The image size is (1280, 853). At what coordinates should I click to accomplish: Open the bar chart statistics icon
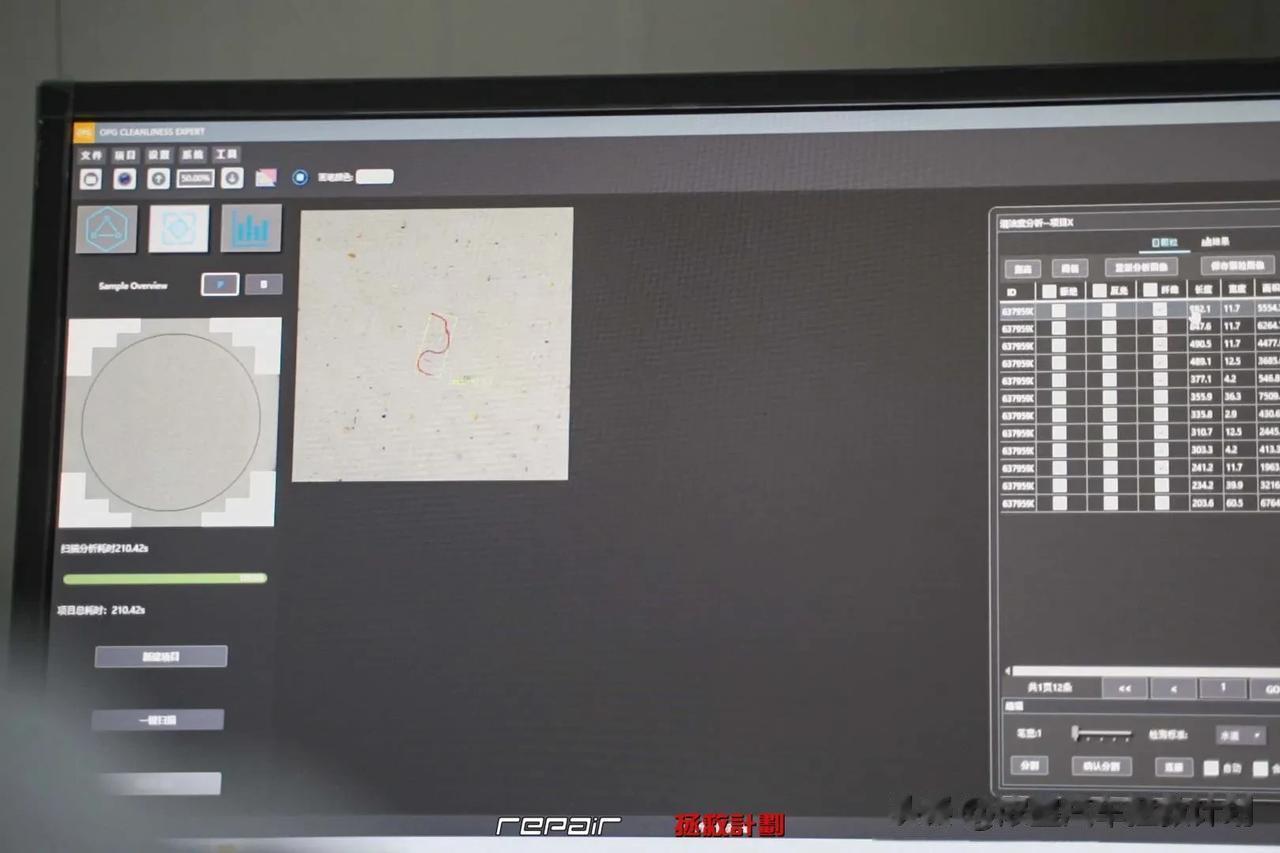[251, 229]
